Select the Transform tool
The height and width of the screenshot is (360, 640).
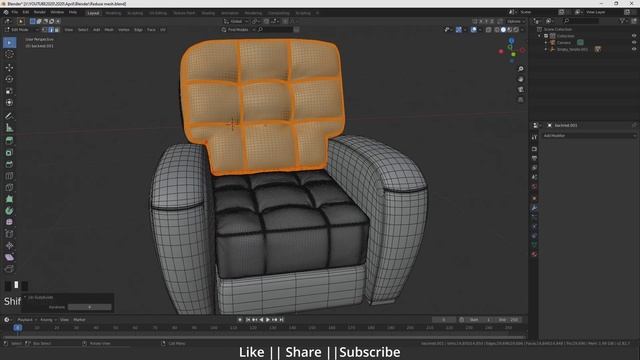point(9,103)
